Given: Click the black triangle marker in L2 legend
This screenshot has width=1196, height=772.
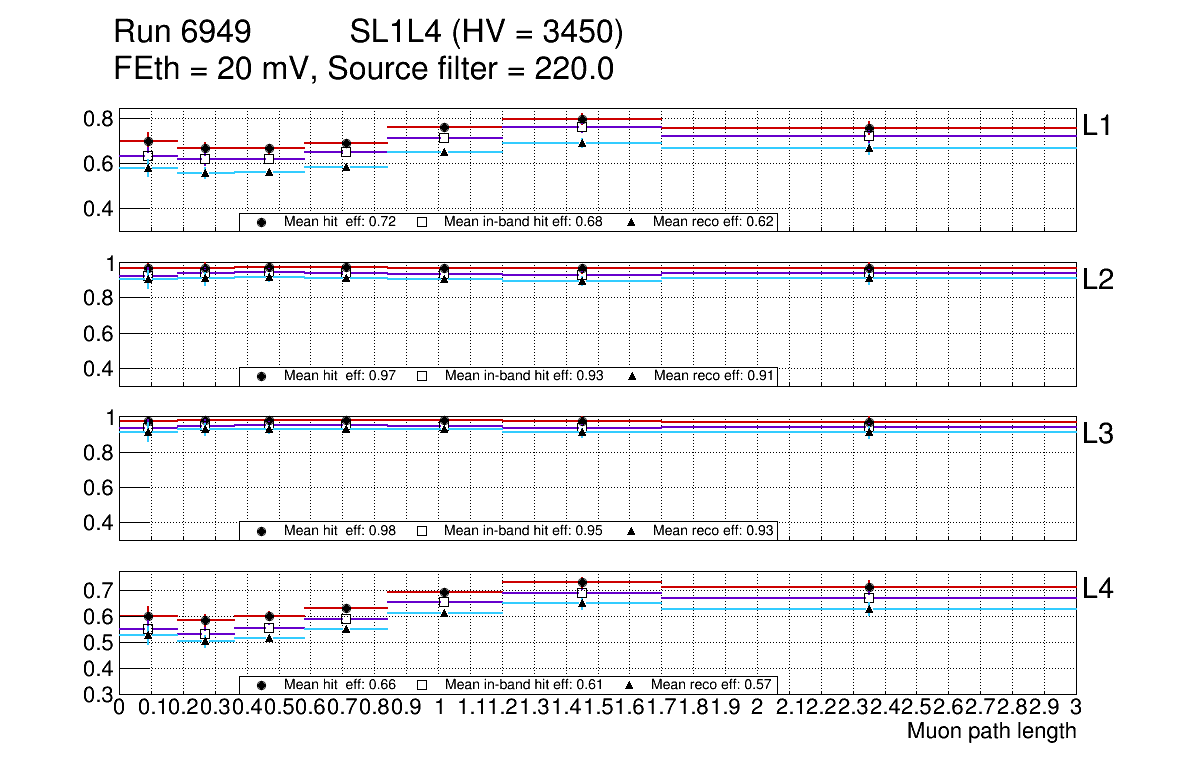Looking at the screenshot, I should click(x=632, y=376).
